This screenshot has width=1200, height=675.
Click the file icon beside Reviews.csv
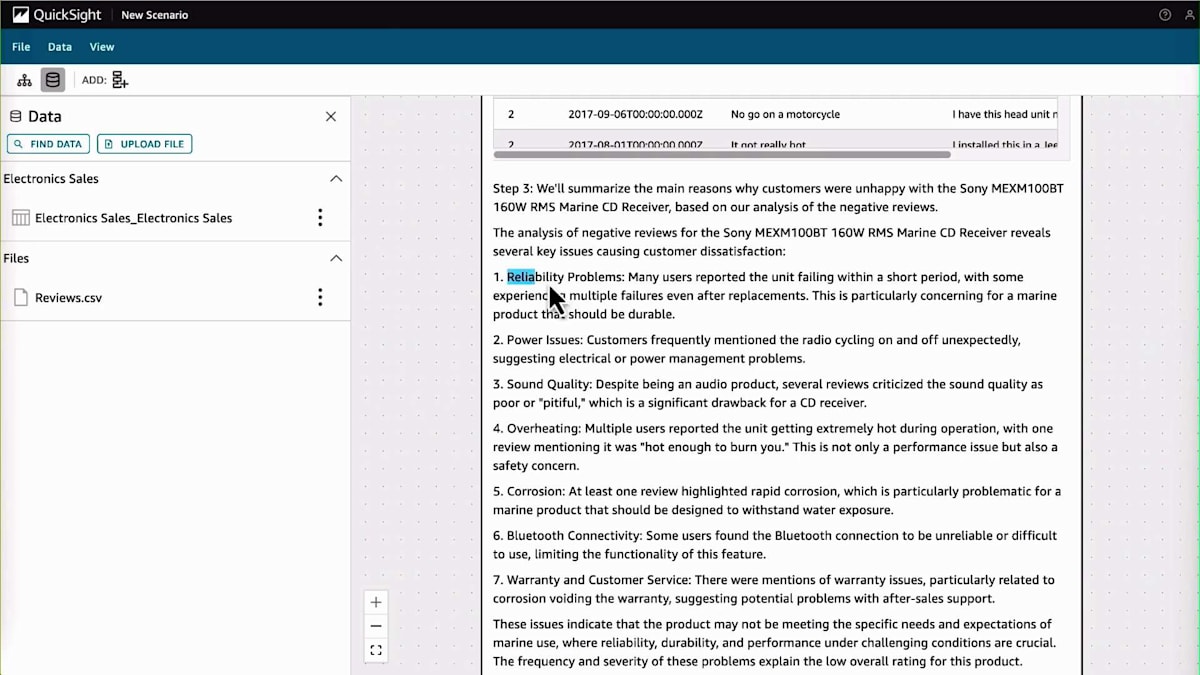[20, 297]
